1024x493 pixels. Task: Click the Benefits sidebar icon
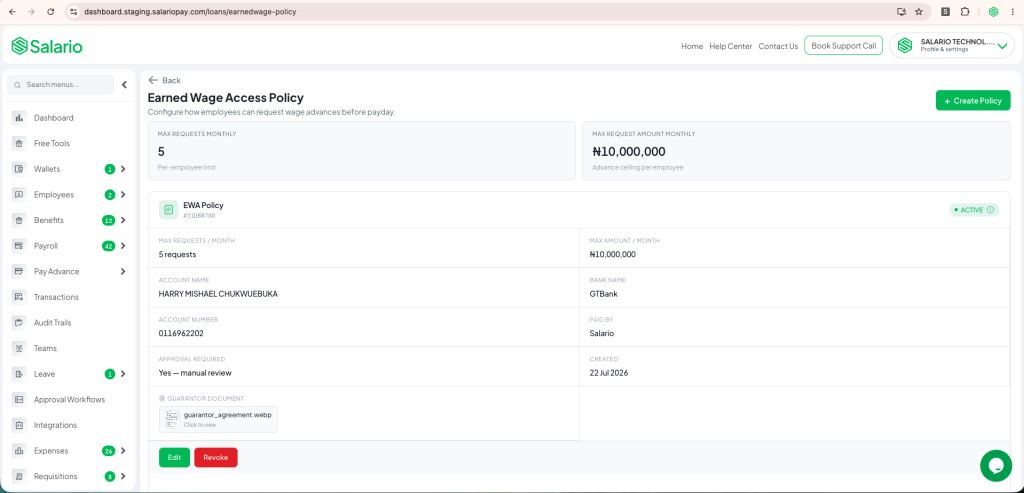pos(19,220)
